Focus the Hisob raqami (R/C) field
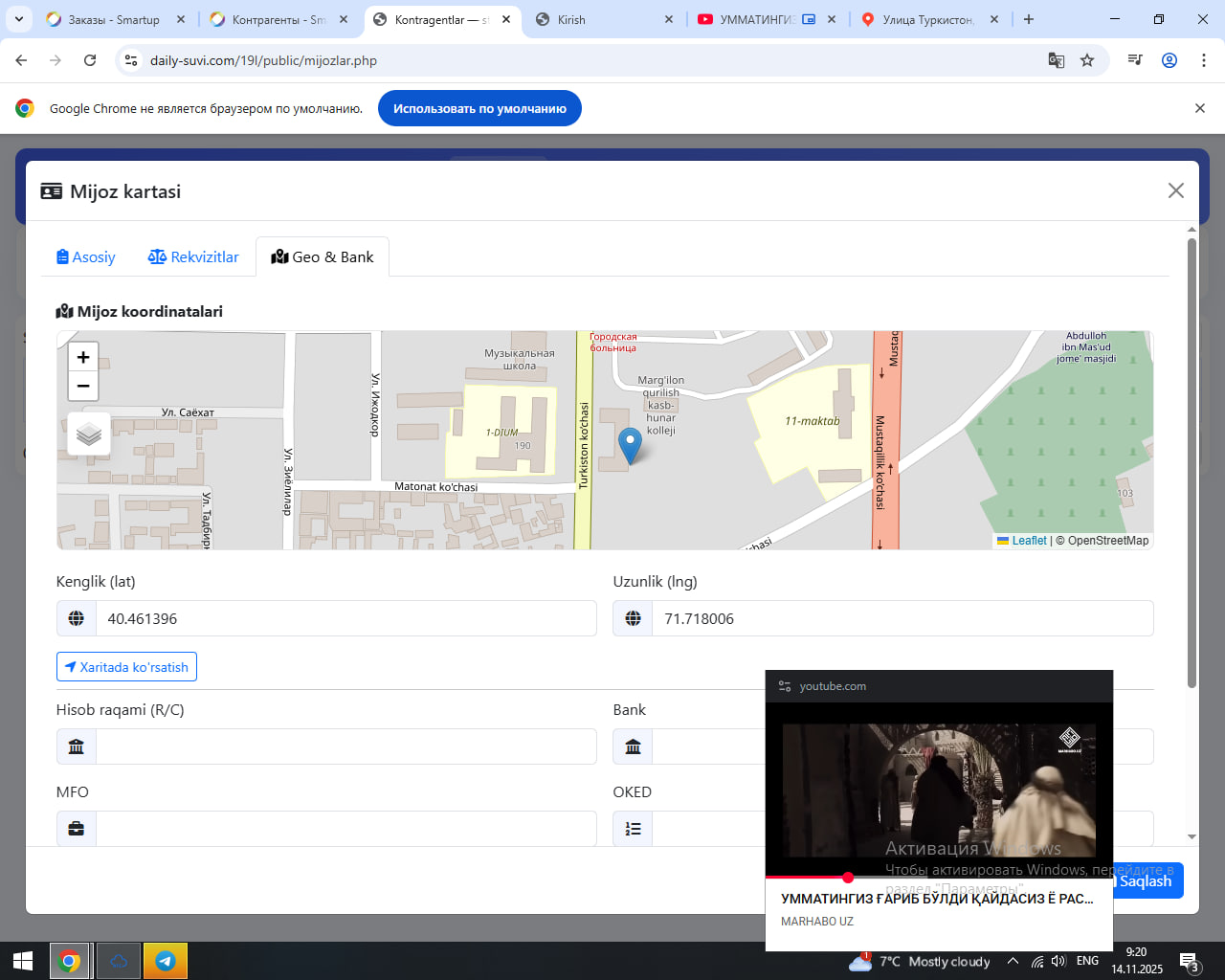Image resolution: width=1225 pixels, height=980 pixels. tap(345, 746)
